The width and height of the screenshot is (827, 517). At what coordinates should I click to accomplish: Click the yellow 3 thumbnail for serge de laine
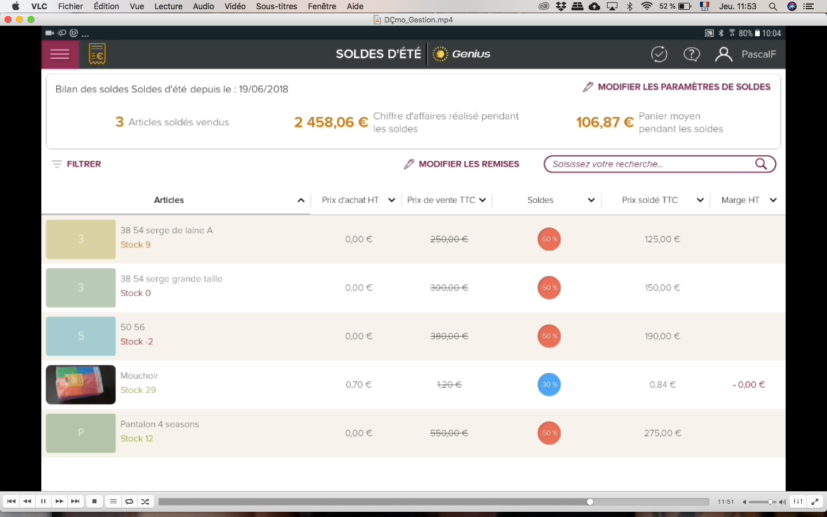81,239
